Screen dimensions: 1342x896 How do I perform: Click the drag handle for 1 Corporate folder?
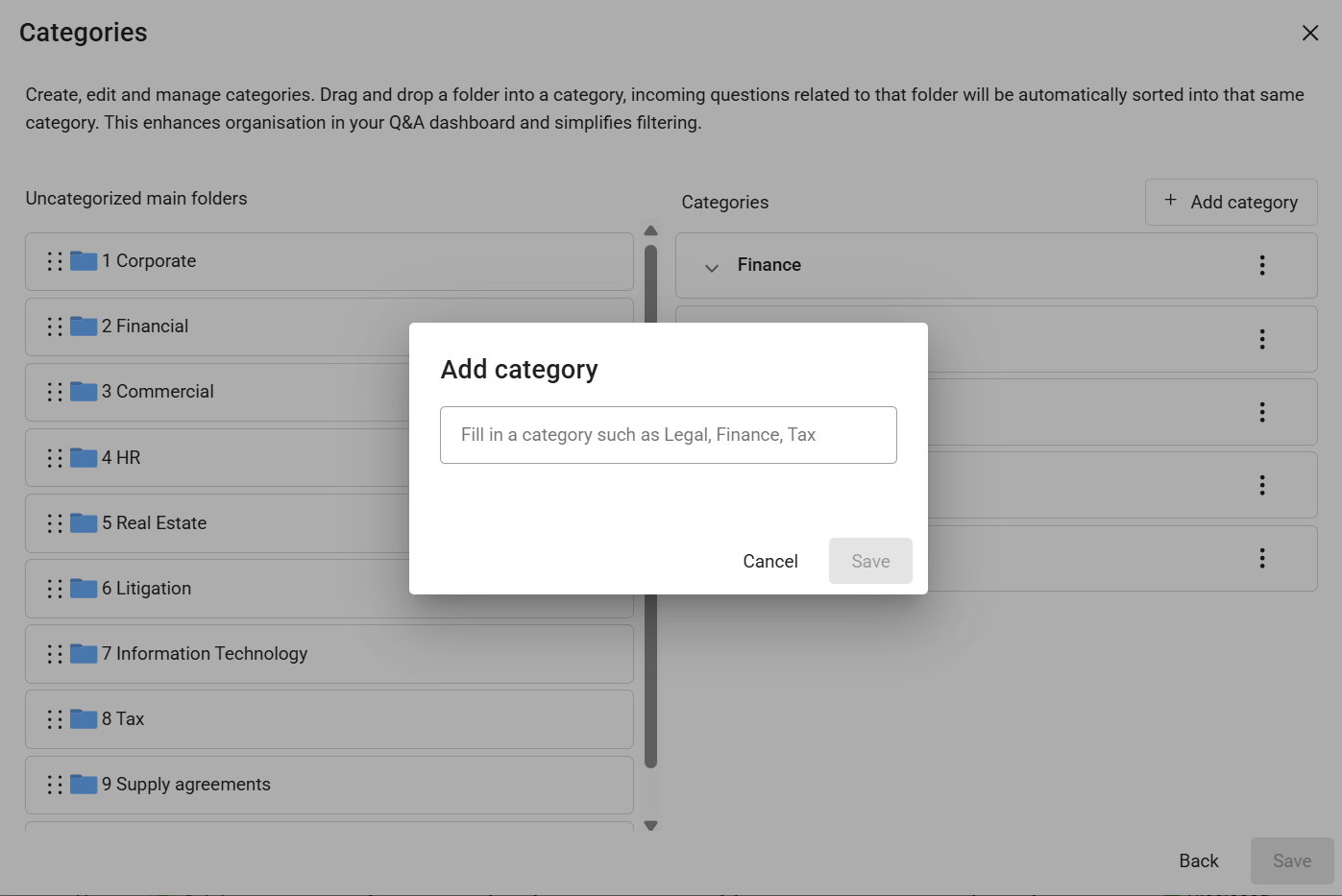55,261
